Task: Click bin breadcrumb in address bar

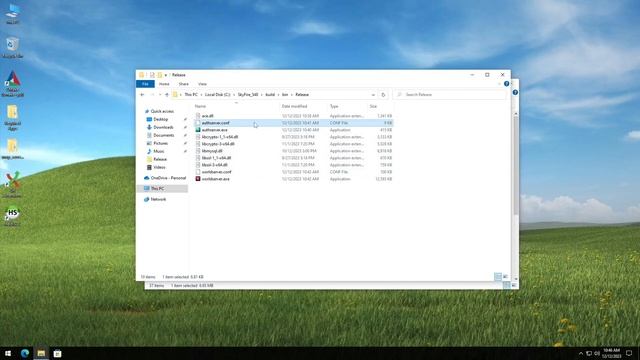Action: [285, 95]
